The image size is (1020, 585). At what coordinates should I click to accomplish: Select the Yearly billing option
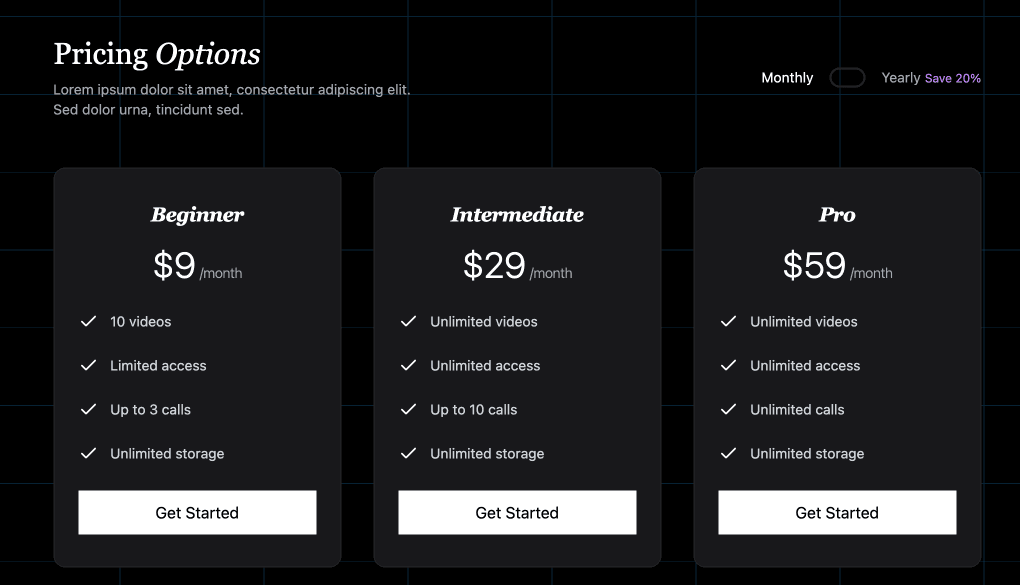(x=899, y=77)
